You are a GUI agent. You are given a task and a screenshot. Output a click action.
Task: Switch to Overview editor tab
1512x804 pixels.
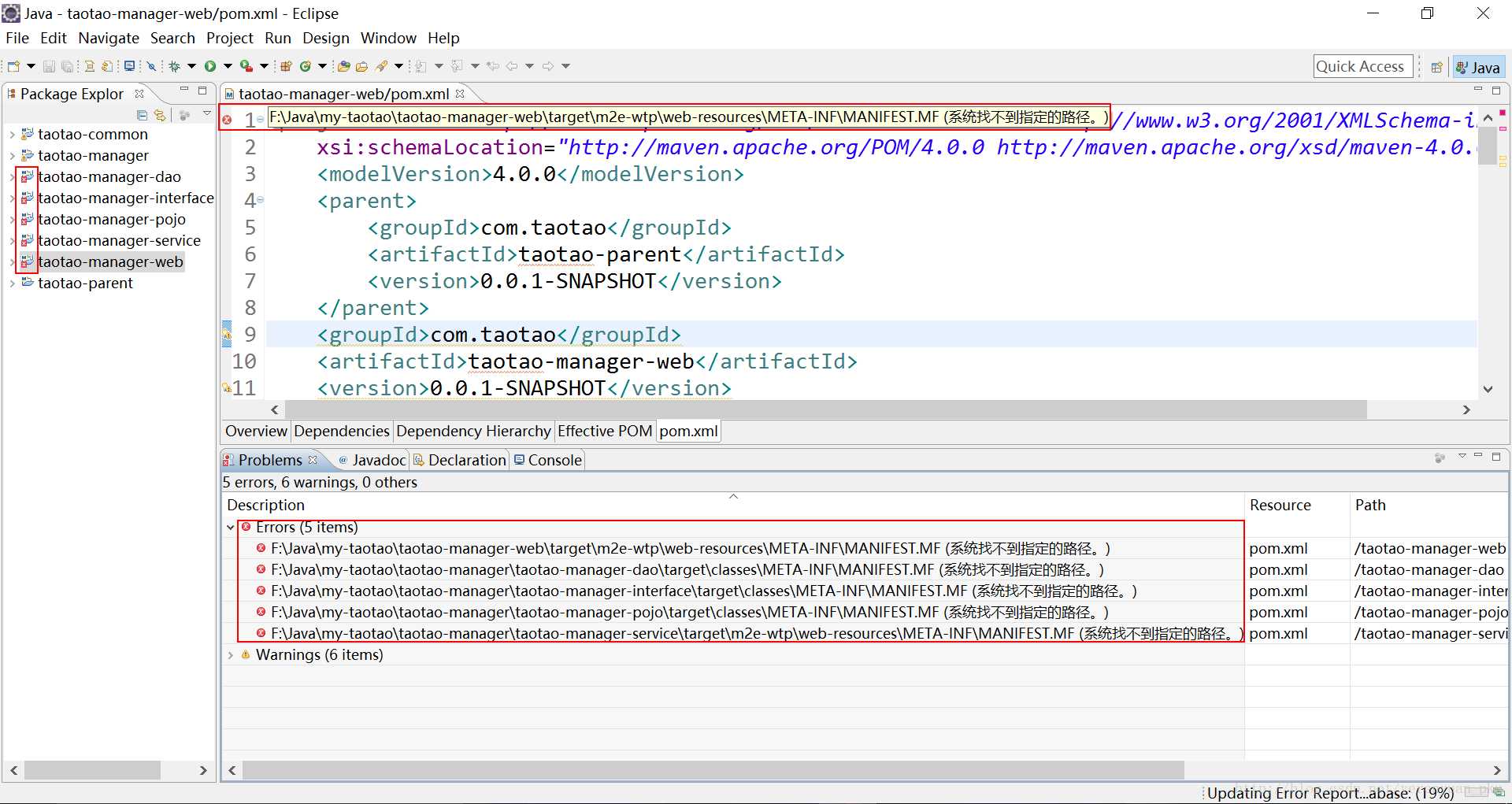tap(256, 431)
